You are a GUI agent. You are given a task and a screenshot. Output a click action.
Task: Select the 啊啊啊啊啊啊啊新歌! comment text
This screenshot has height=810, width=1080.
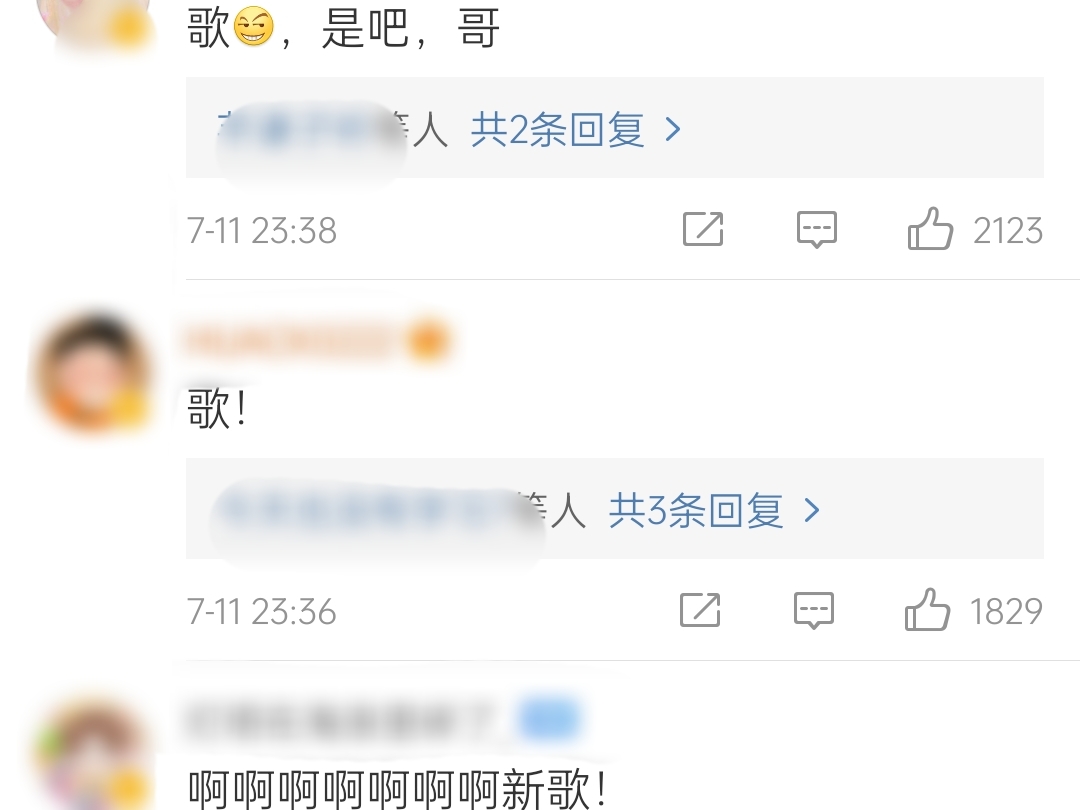point(398,789)
